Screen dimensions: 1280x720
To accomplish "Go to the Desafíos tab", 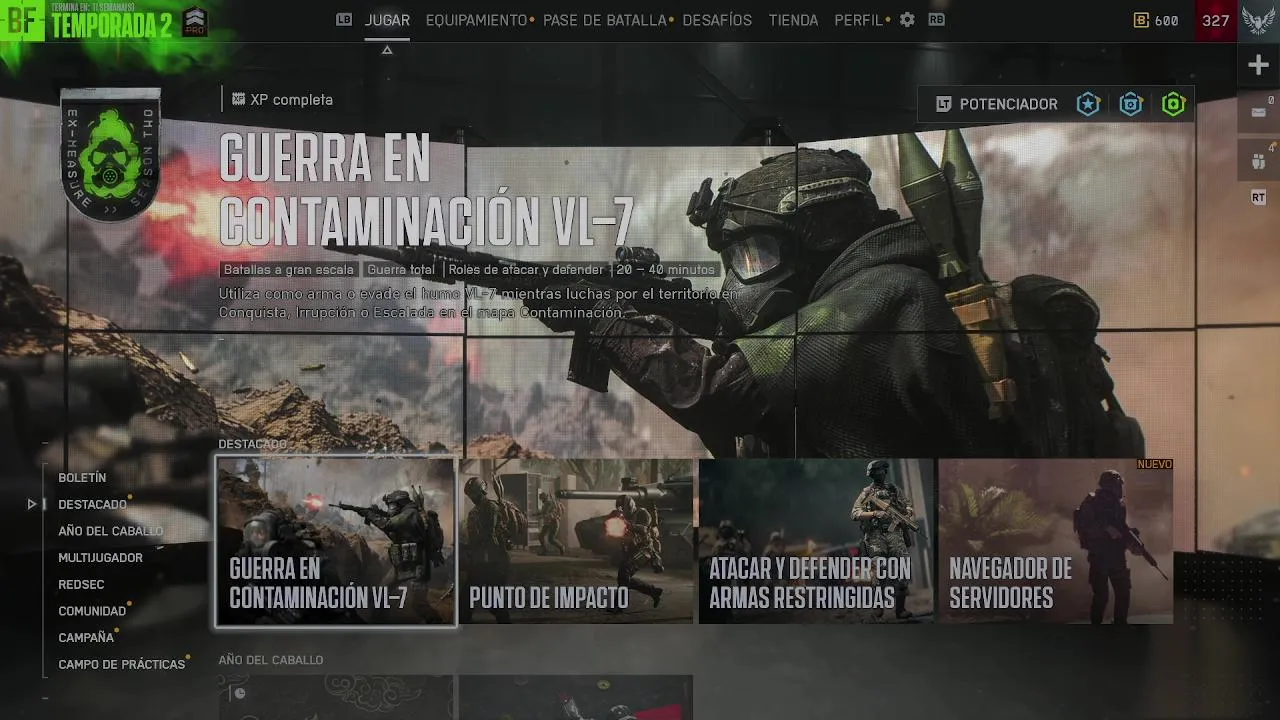I will point(717,20).
